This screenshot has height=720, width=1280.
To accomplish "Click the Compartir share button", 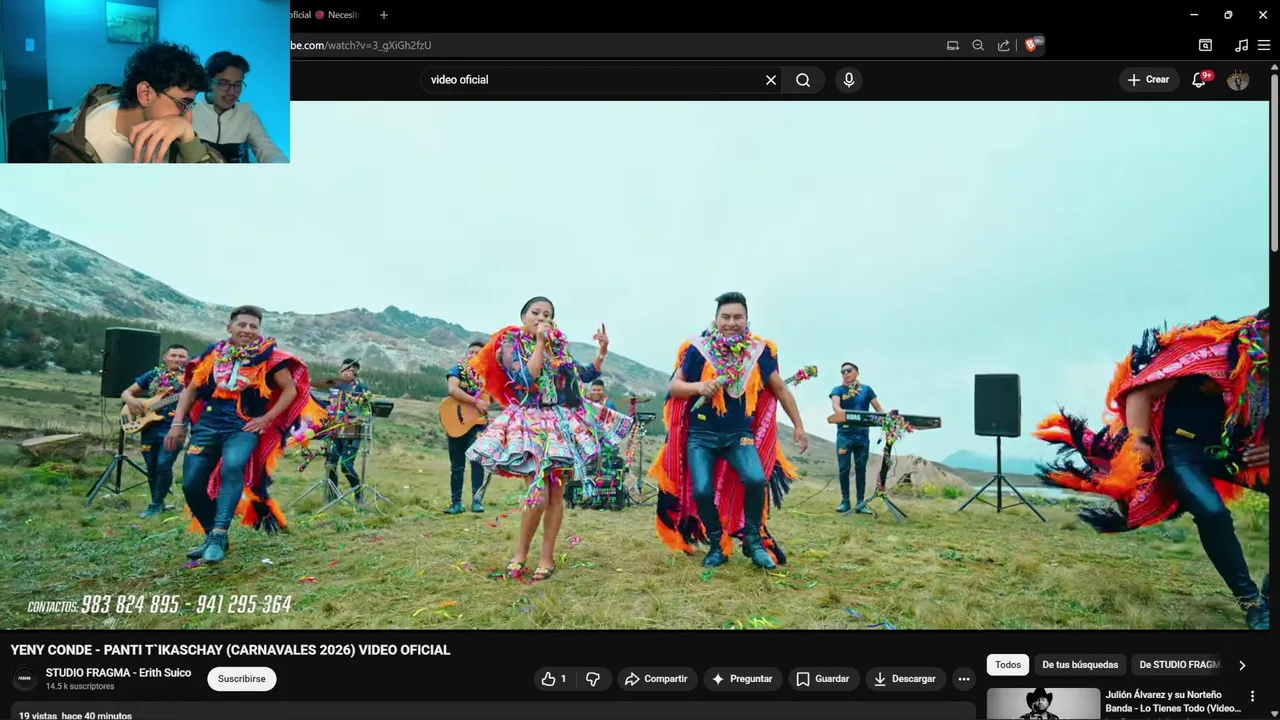I will coord(656,679).
